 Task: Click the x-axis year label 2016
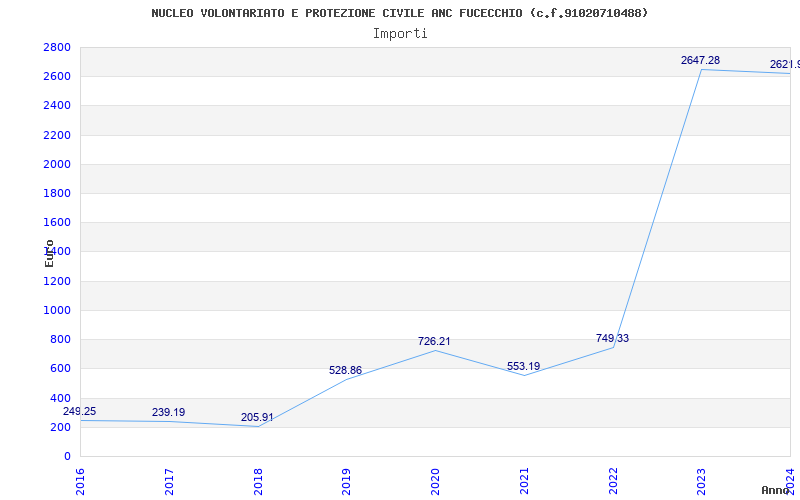click(80, 482)
